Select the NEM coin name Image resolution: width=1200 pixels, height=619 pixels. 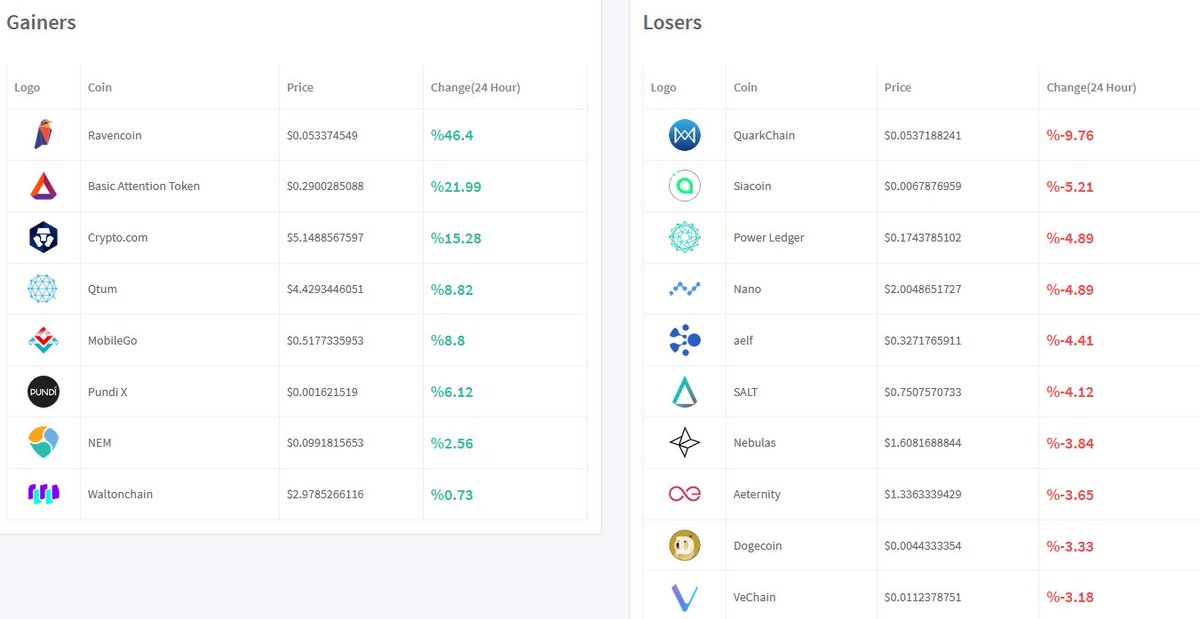click(101, 443)
